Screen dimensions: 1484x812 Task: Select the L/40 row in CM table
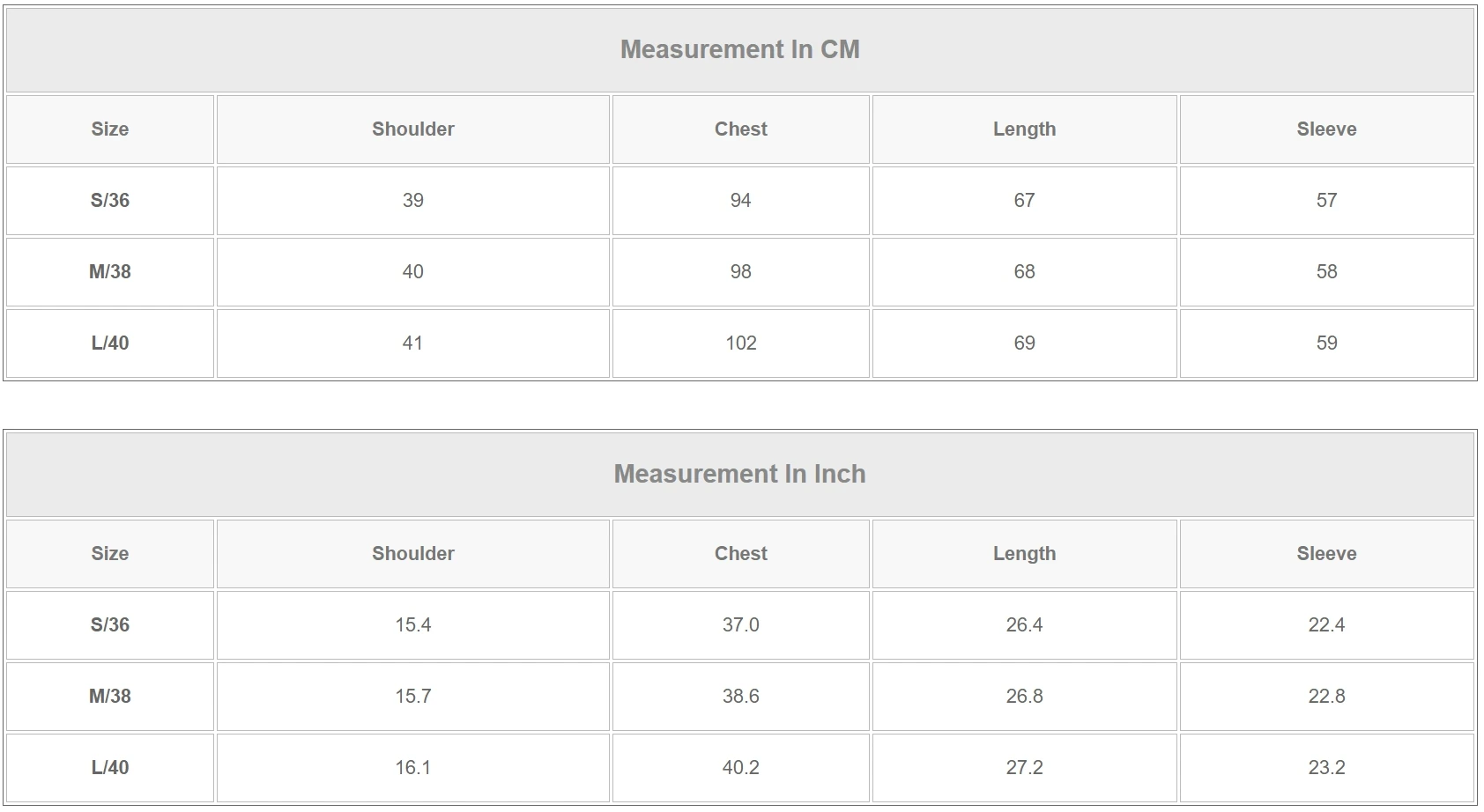[x=110, y=343]
